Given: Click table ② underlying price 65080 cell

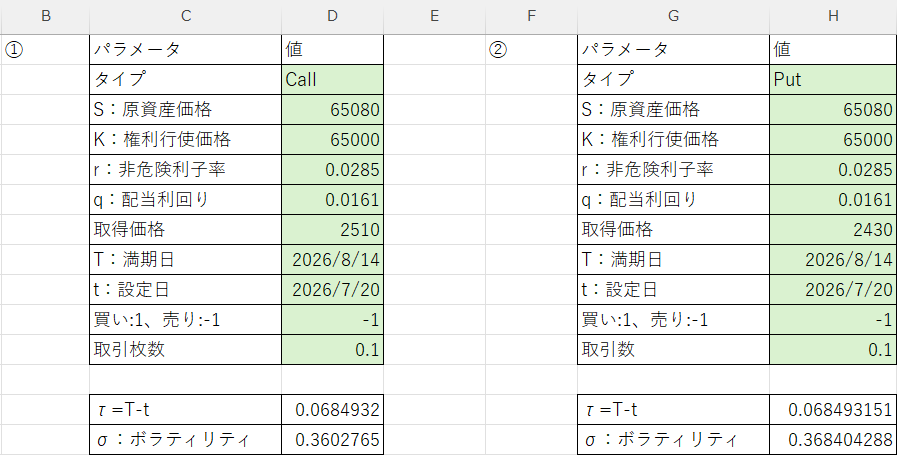Looking at the screenshot, I should point(833,109).
